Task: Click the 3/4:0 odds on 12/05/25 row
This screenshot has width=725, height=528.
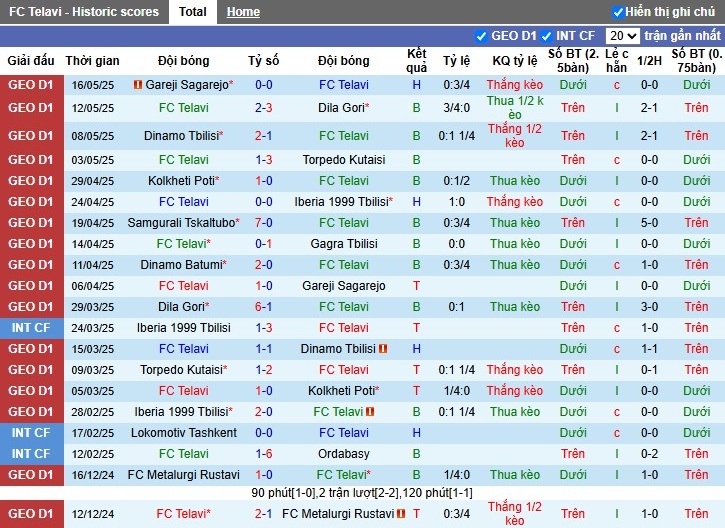Action: click(457, 108)
